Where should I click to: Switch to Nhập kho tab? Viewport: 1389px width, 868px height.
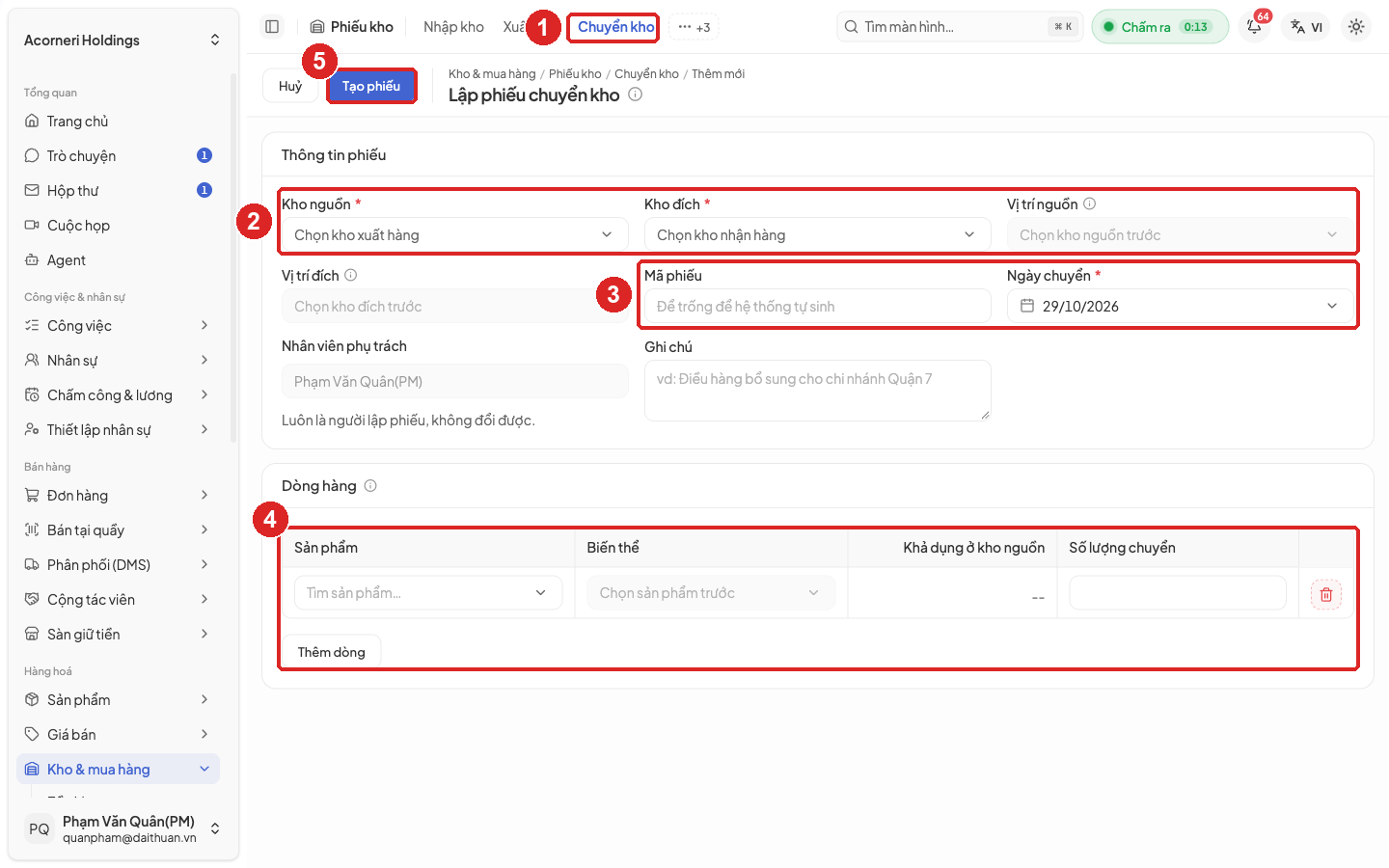[x=453, y=27]
